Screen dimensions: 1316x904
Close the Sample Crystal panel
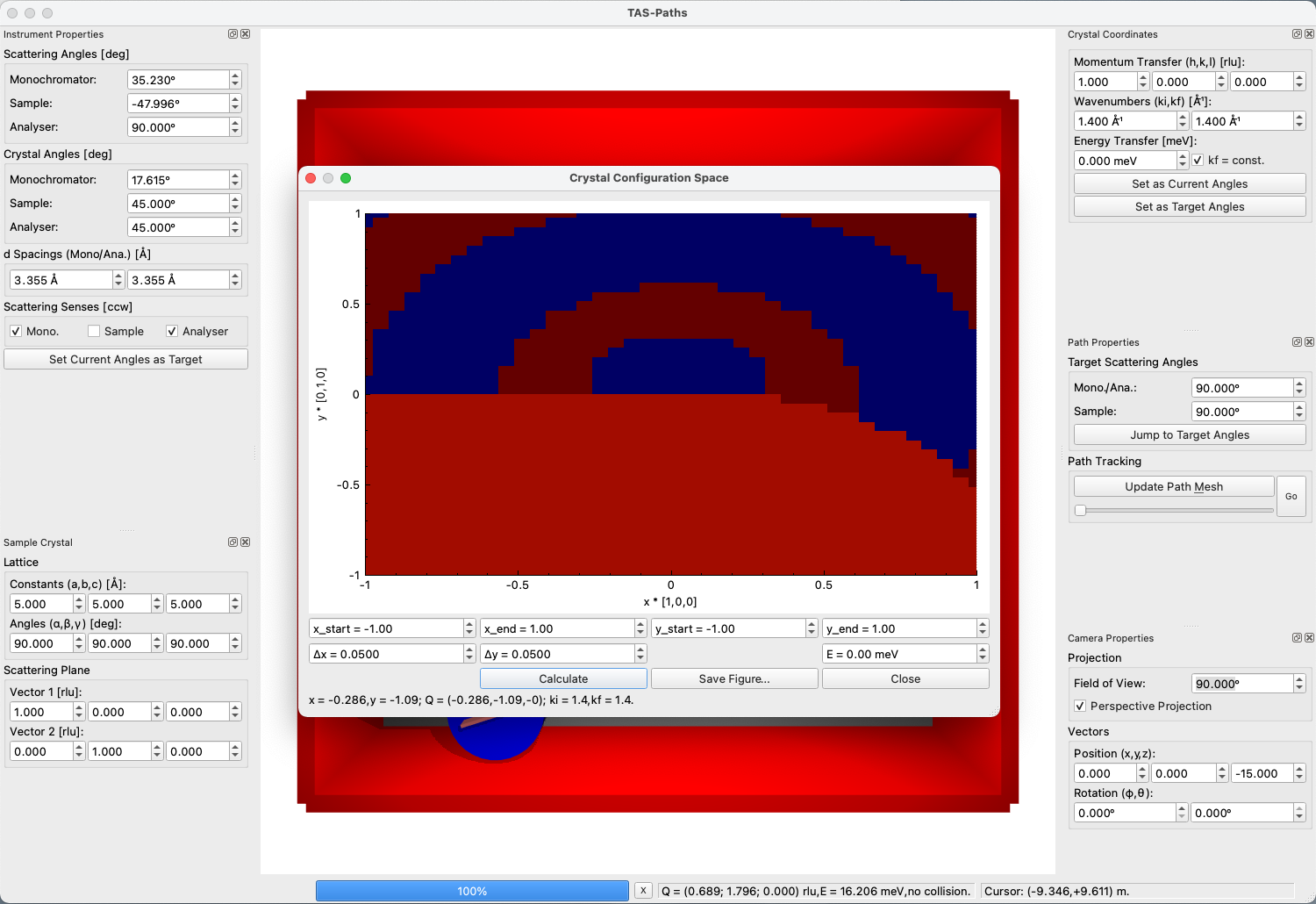(246, 542)
